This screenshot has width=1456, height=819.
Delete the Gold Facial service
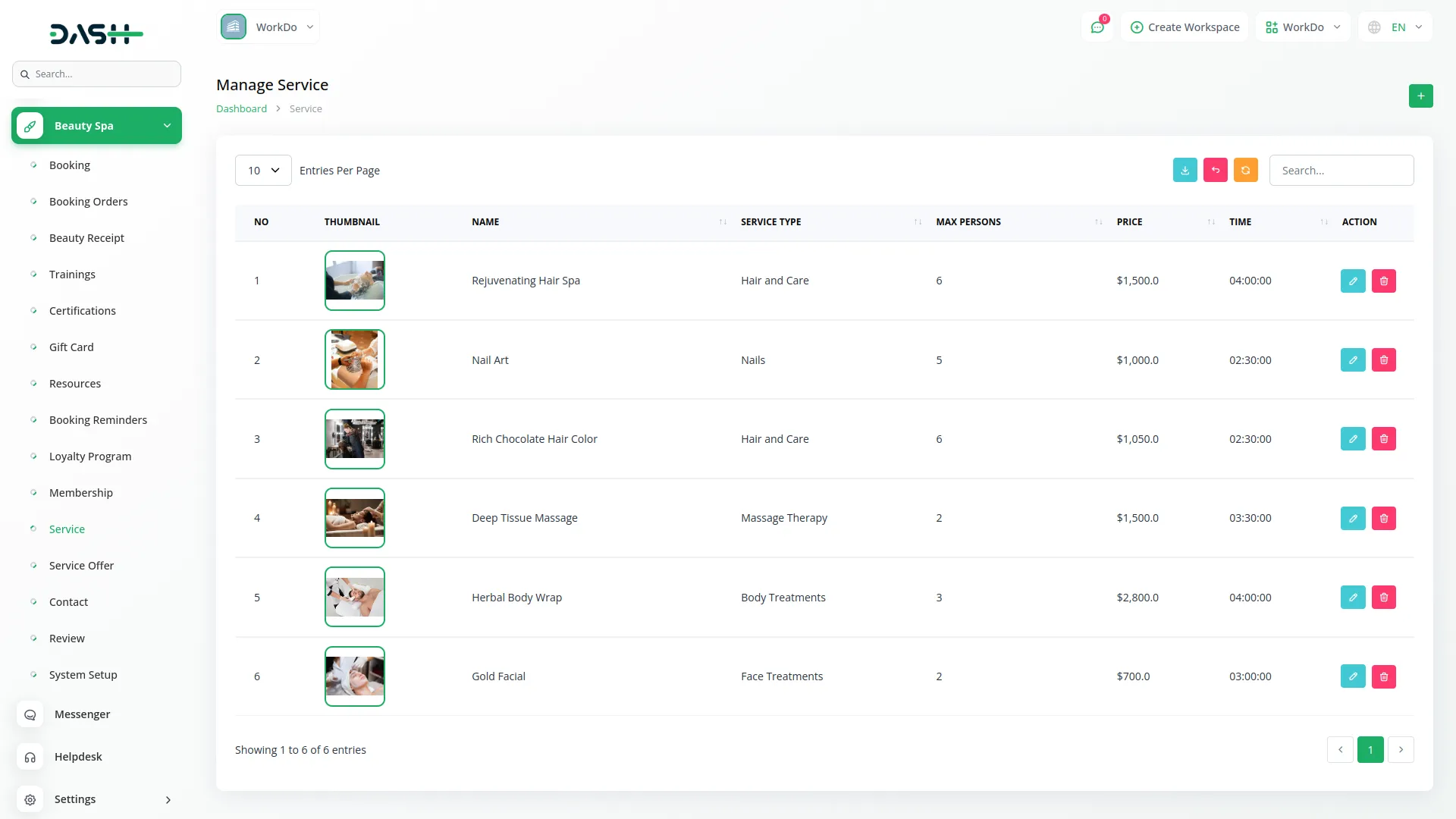pos(1383,676)
